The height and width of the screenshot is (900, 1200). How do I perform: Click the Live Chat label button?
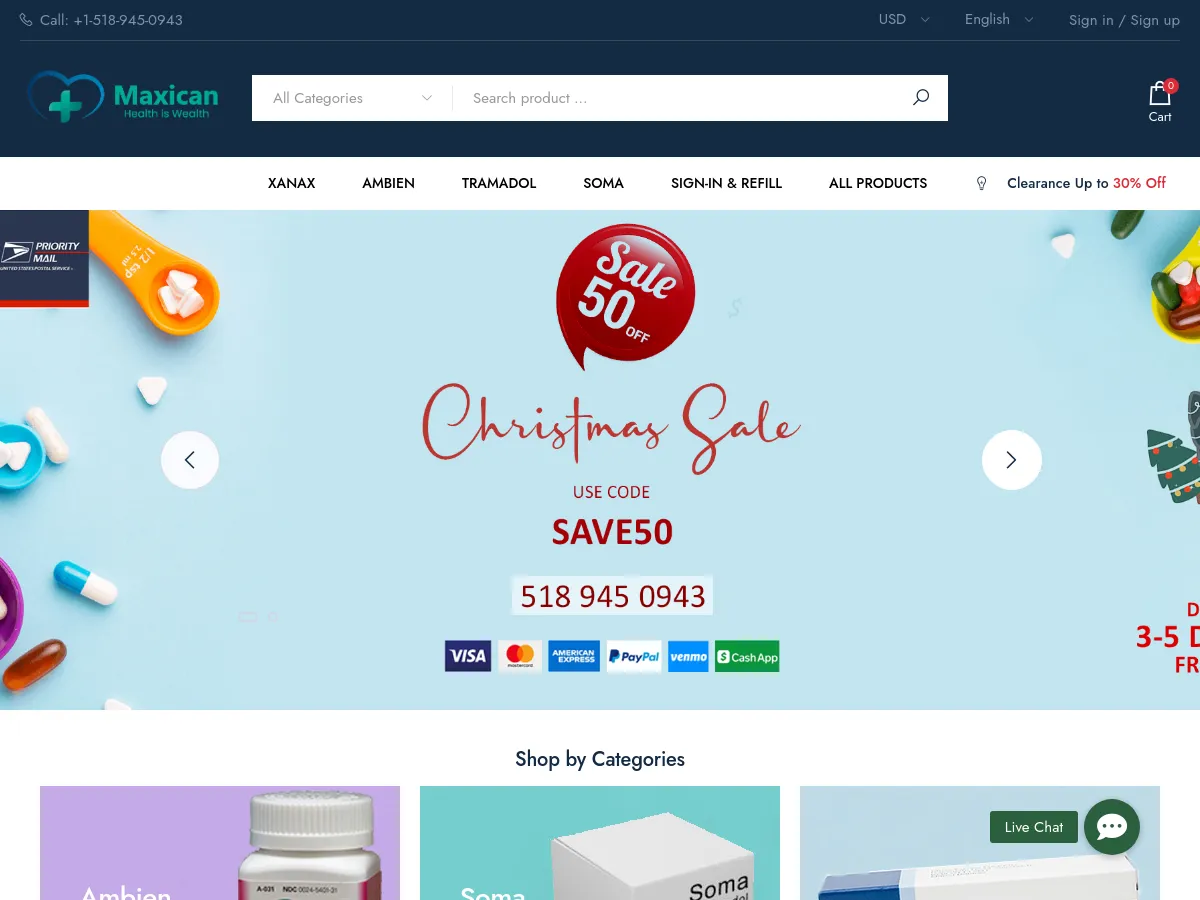[1034, 827]
